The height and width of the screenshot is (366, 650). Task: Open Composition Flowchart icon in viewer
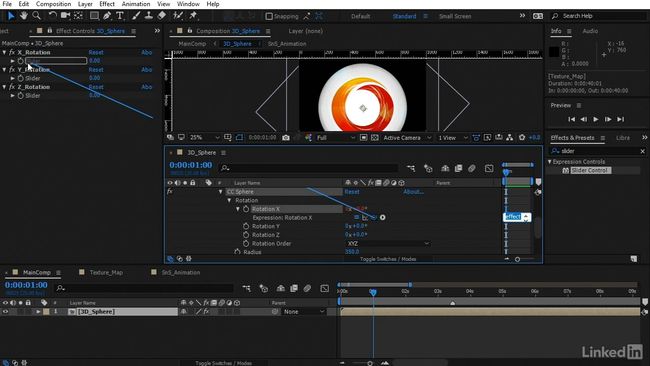click(509, 138)
